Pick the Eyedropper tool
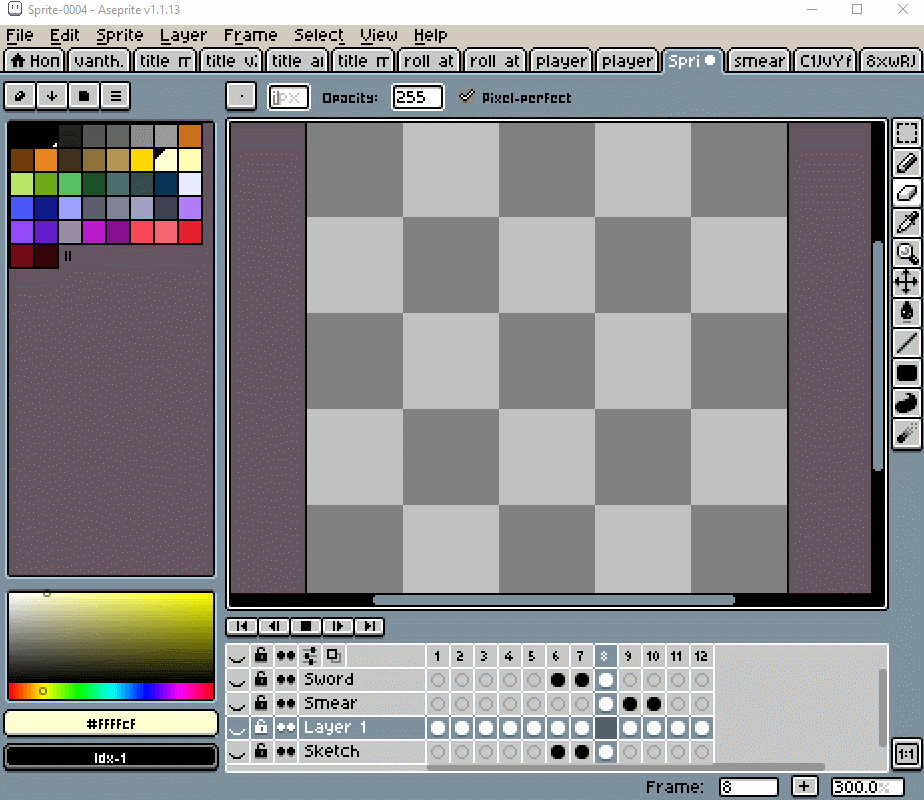The height and width of the screenshot is (800, 924). coord(906,223)
